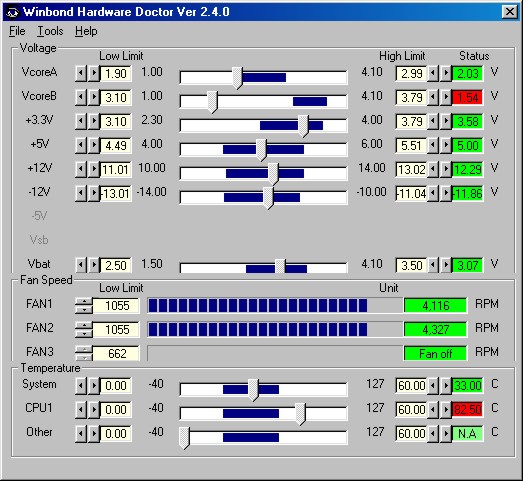Click the CPU1 high limit field 60.00
This screenshot has height=481, width=523.
coord(411,410)
